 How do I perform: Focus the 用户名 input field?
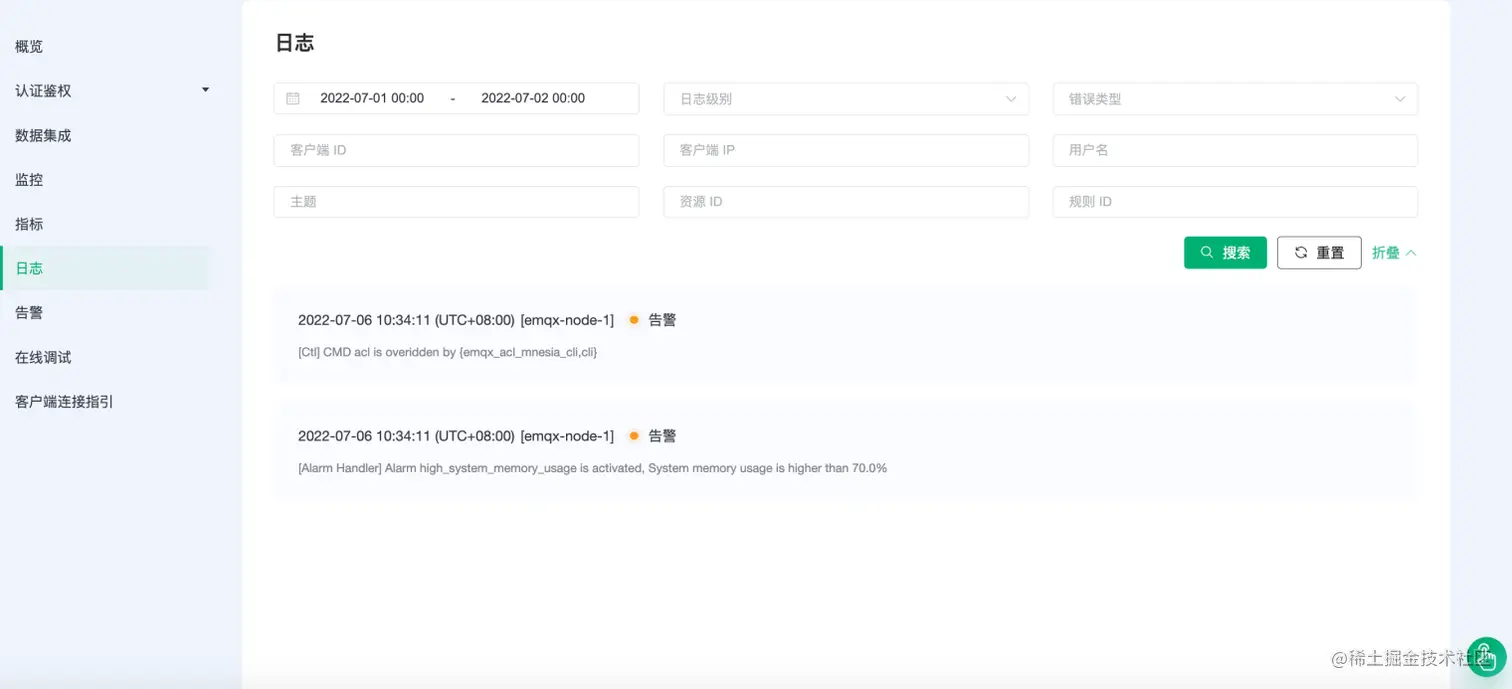(1235, 150)
